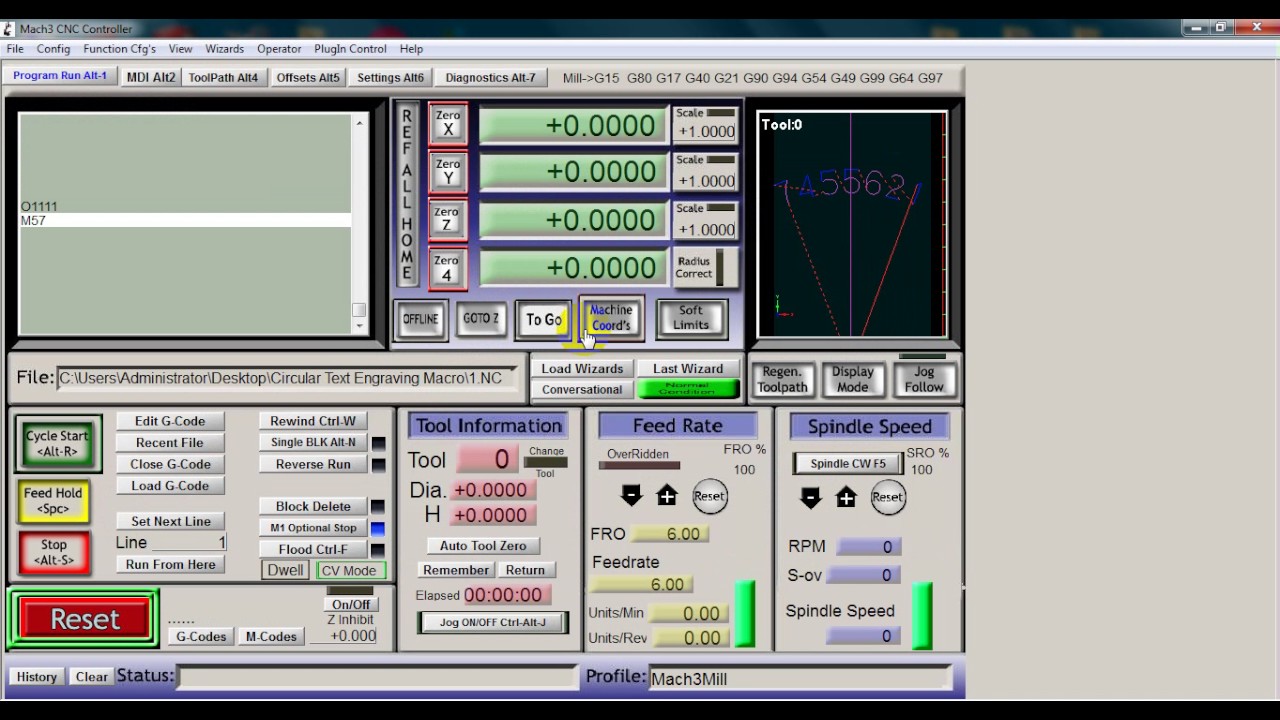The height and width of the screenshot is (720, 1280).
Task: Click Display Mode button
Action: [853, 379]
